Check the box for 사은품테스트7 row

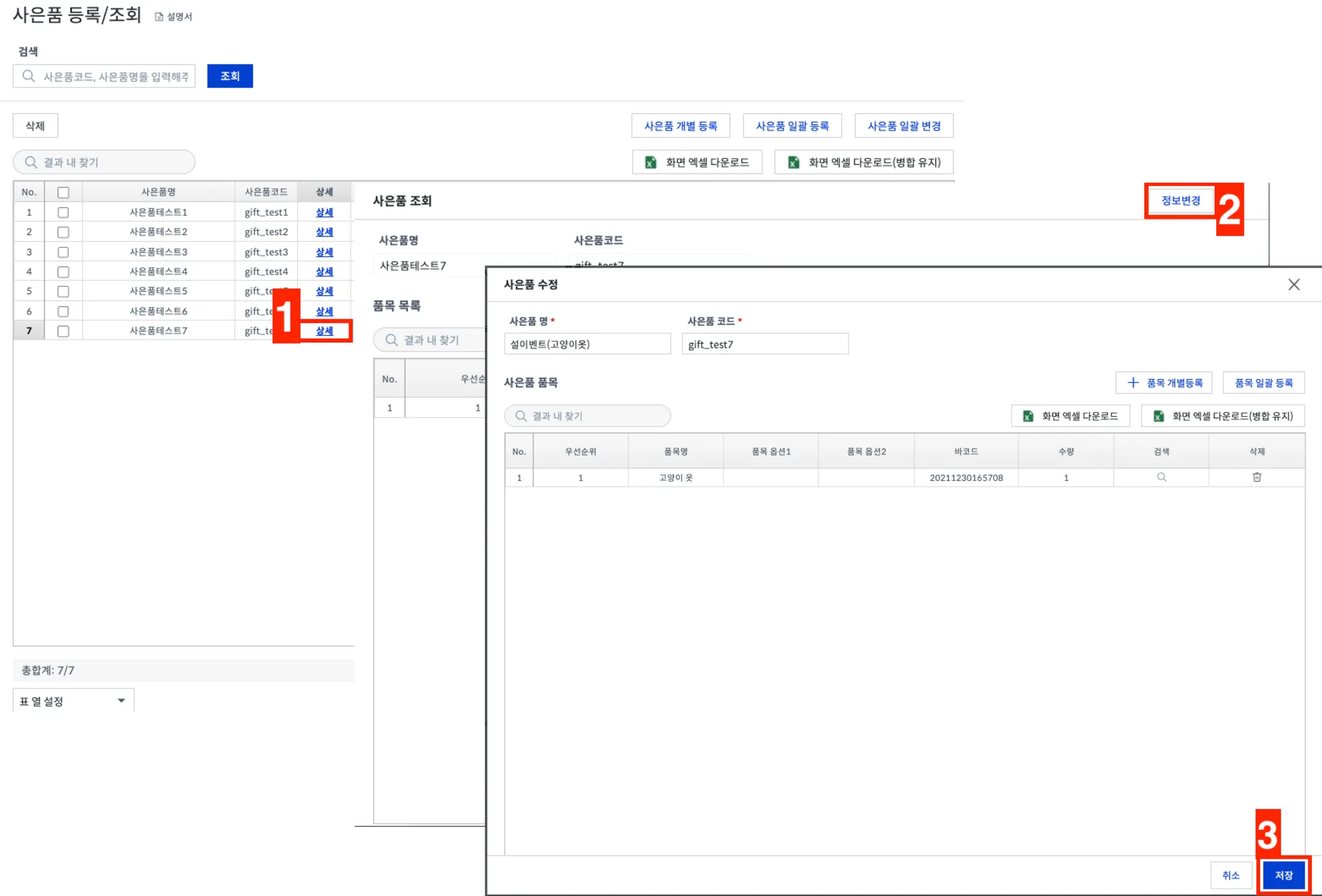coord(63,331)
